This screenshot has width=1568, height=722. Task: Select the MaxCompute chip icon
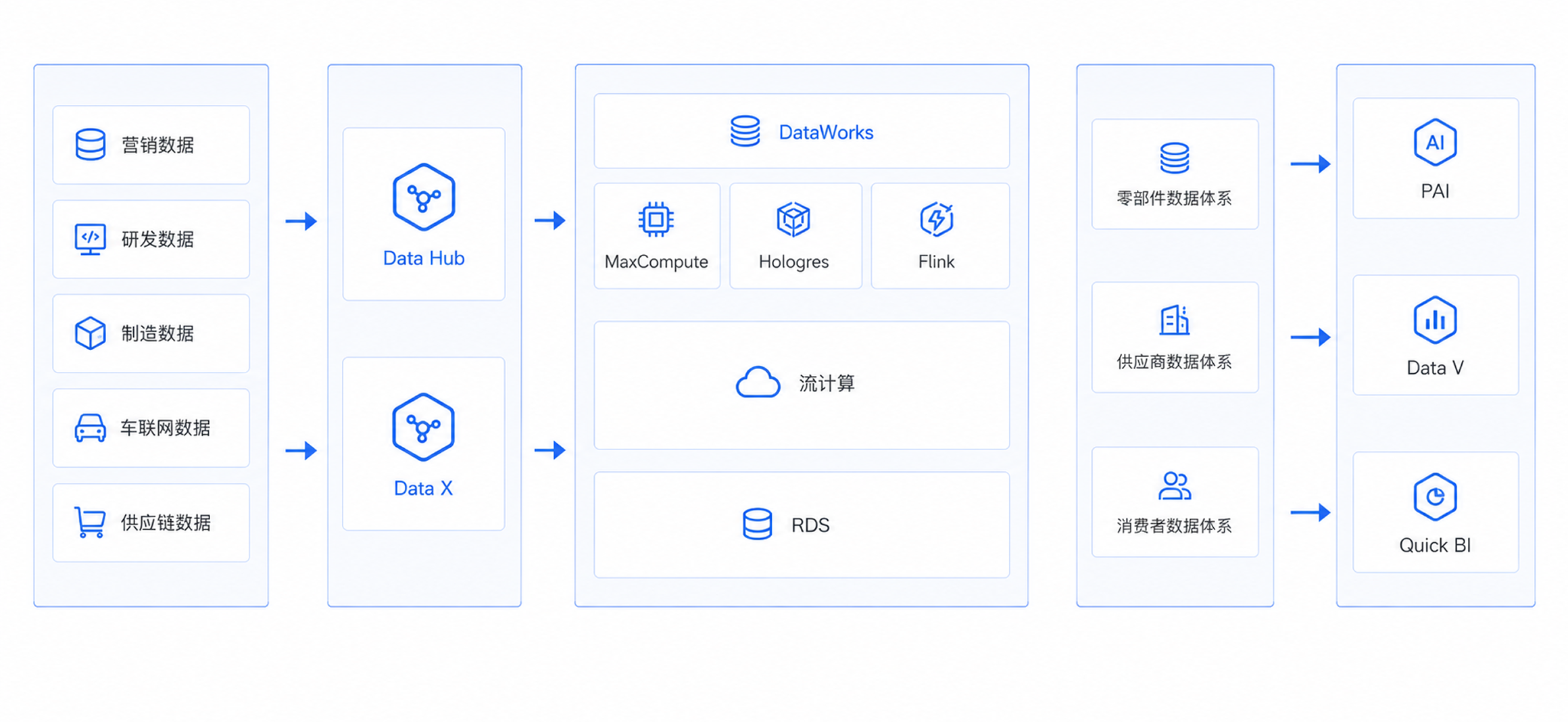pyautogui.click(x=656, y=219)
